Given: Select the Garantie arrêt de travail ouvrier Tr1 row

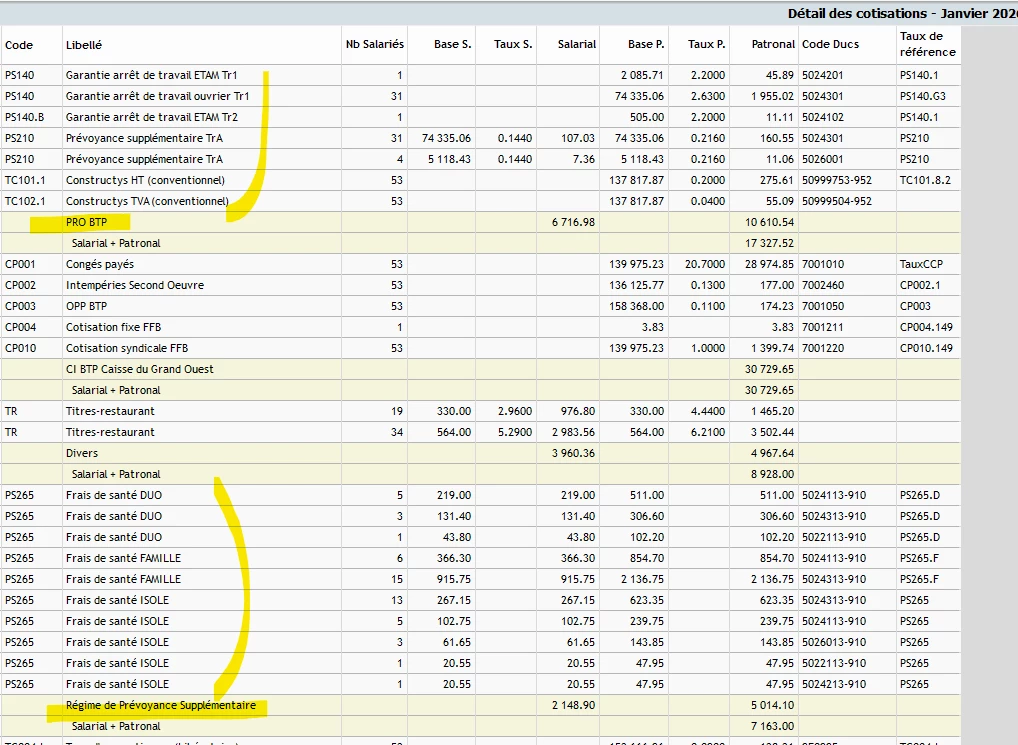Looking at the screenshot, I should (157, 96).
